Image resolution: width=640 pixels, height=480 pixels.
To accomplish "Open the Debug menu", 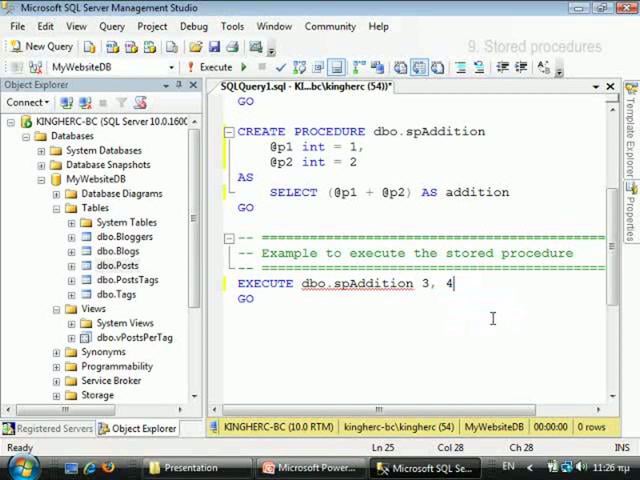I will pyautogui.click(x=194, y=27).
